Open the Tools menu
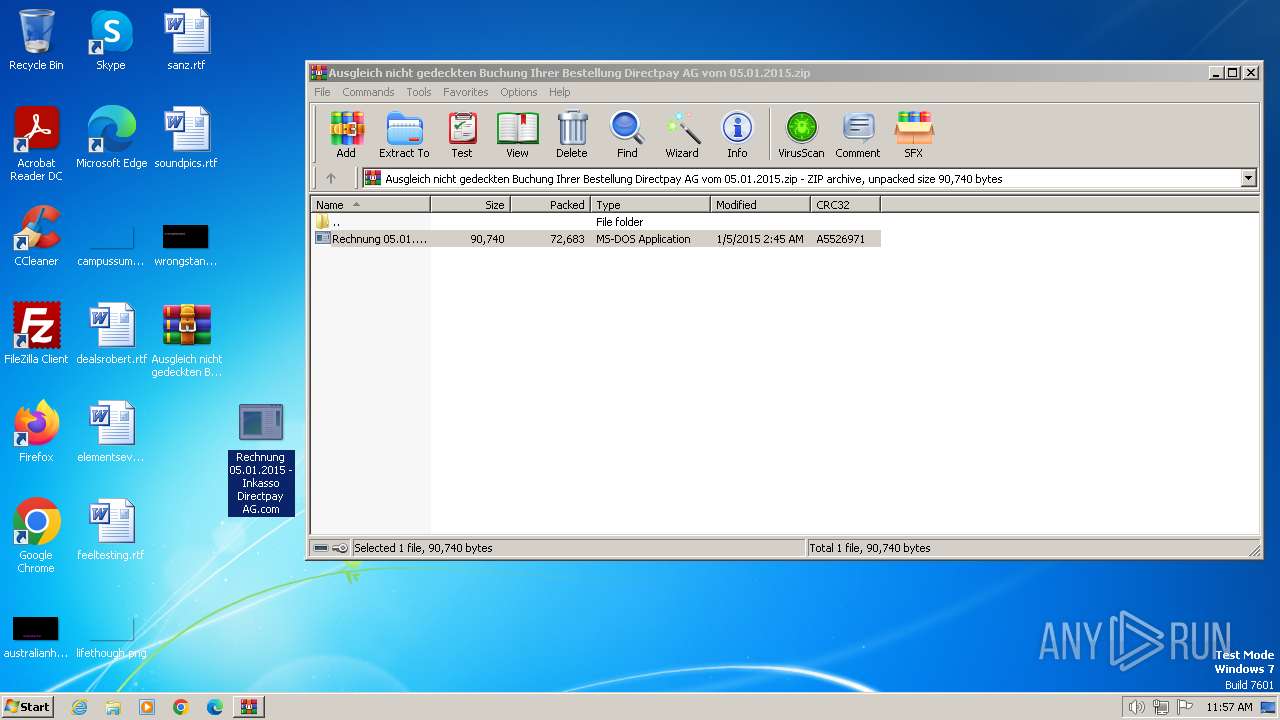 [x=419, y=92]
